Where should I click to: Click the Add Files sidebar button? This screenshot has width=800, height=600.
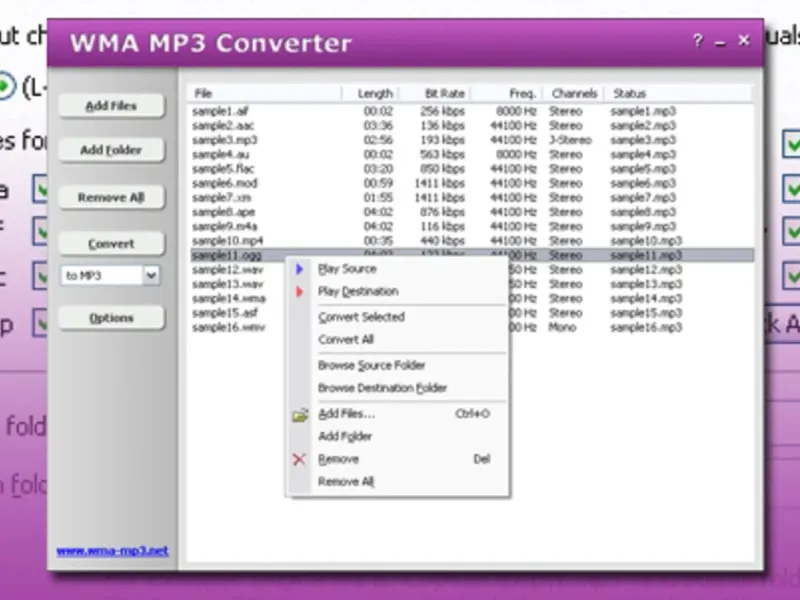point(111,106)
